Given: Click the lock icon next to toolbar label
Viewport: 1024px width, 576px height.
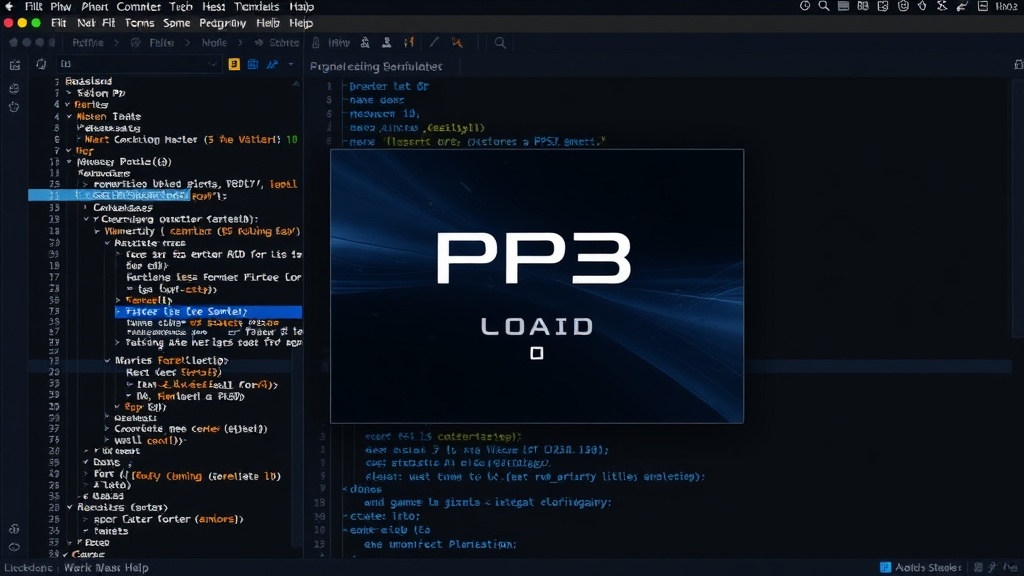Looking at the screenshot, I should point(316,42).
